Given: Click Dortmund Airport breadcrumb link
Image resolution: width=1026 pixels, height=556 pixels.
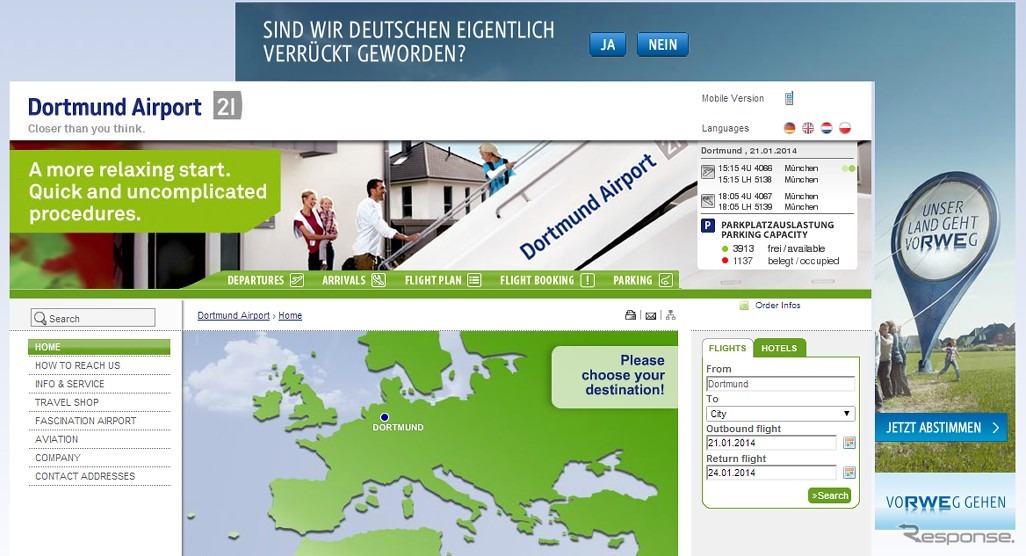Looking at the screenshot, I should pyautogui.click(x=234, y=315).
